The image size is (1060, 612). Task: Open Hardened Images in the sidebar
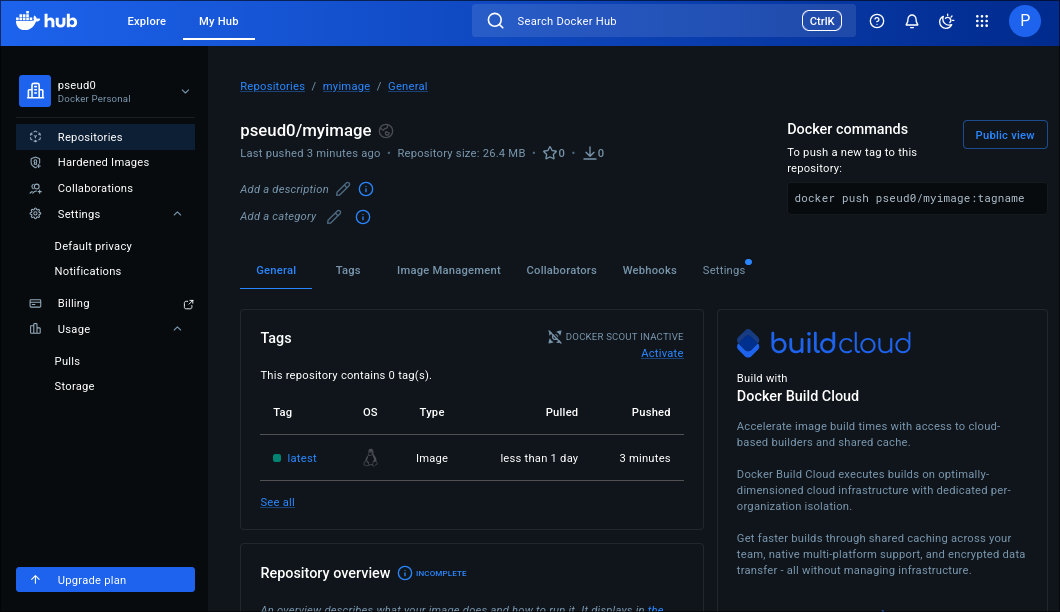point(103,162)
